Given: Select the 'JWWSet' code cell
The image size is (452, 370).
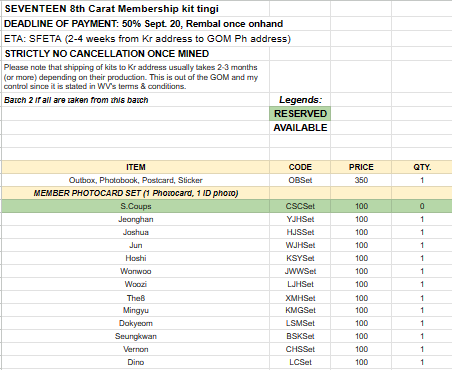Looking at the screenshot, I should (x=300, y=271).
